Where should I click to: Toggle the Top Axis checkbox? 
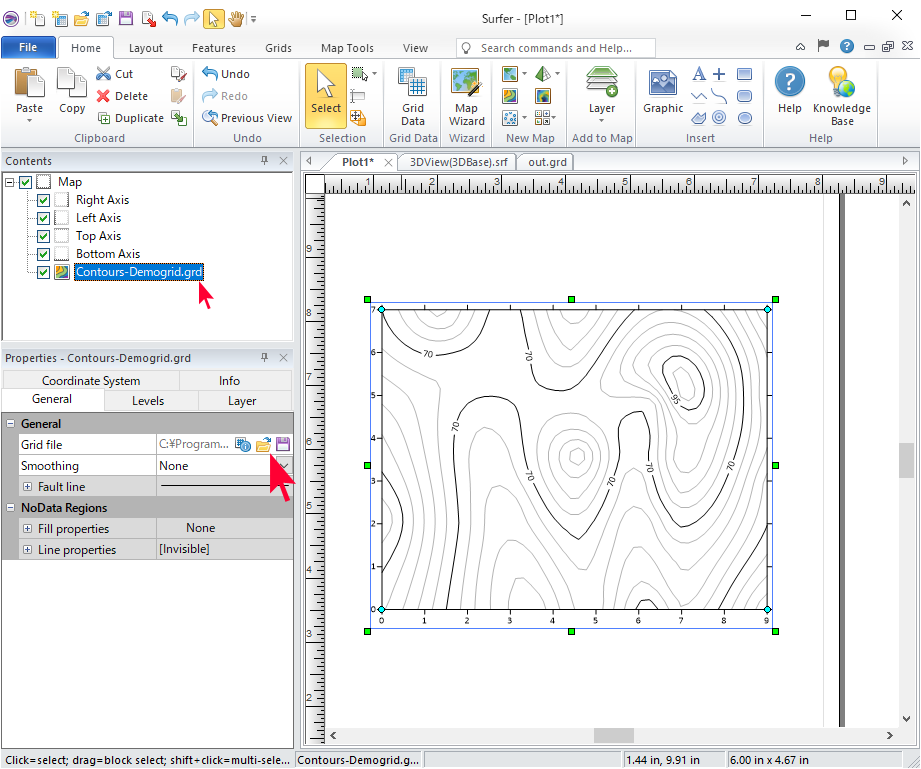pos(43,236)
